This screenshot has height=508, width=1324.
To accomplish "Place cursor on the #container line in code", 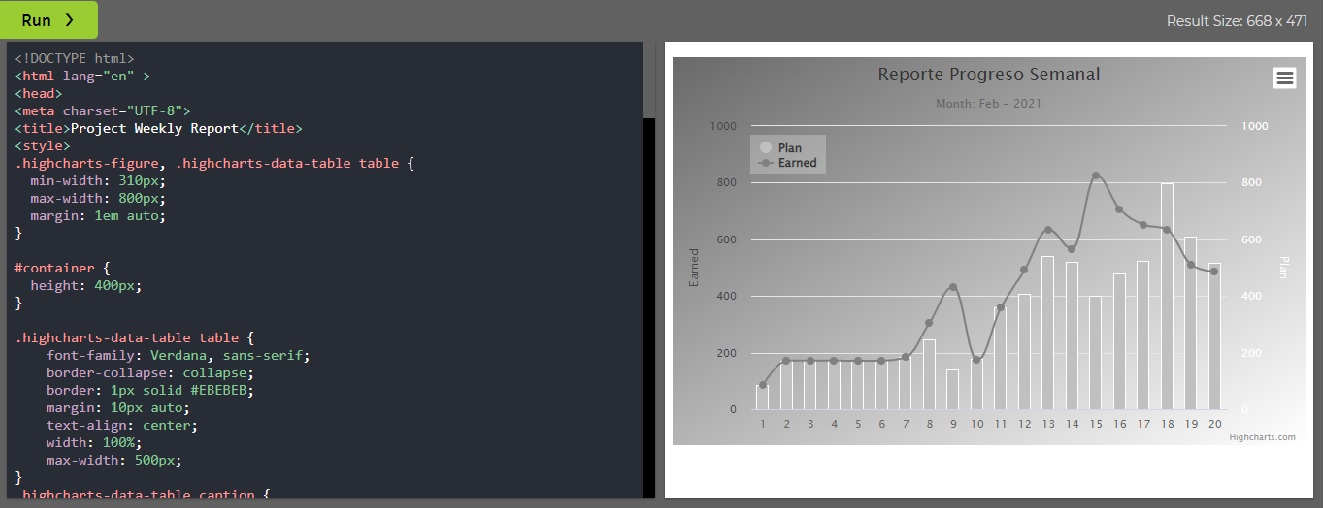I will click(x=58, y=268).
